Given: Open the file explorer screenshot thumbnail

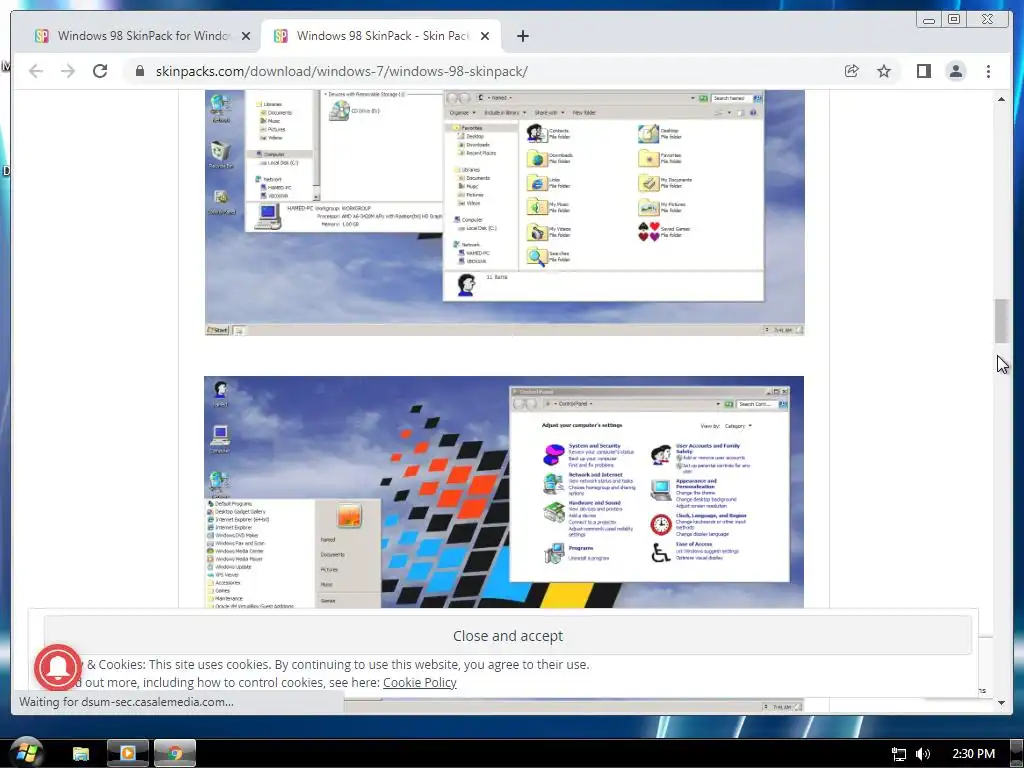Looking at the screenshot, I should pyautogui.click(x=504, y=213).
